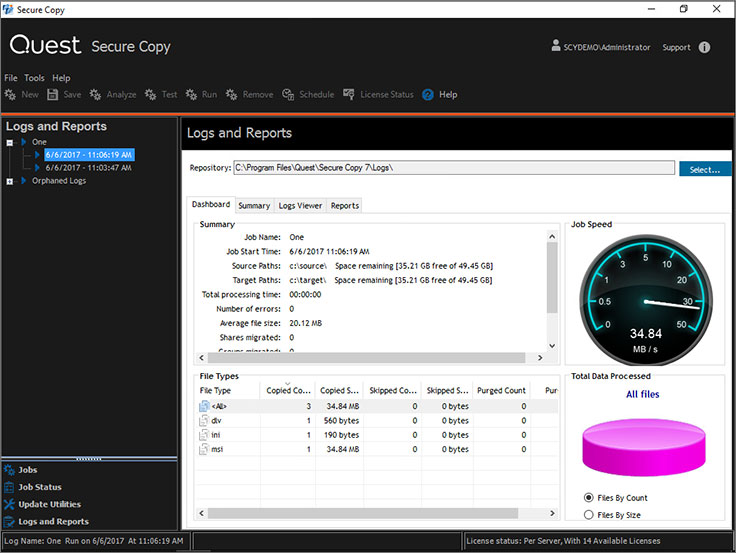Click the ini file type icon
The image size is (736, 553).
(204, 435)
